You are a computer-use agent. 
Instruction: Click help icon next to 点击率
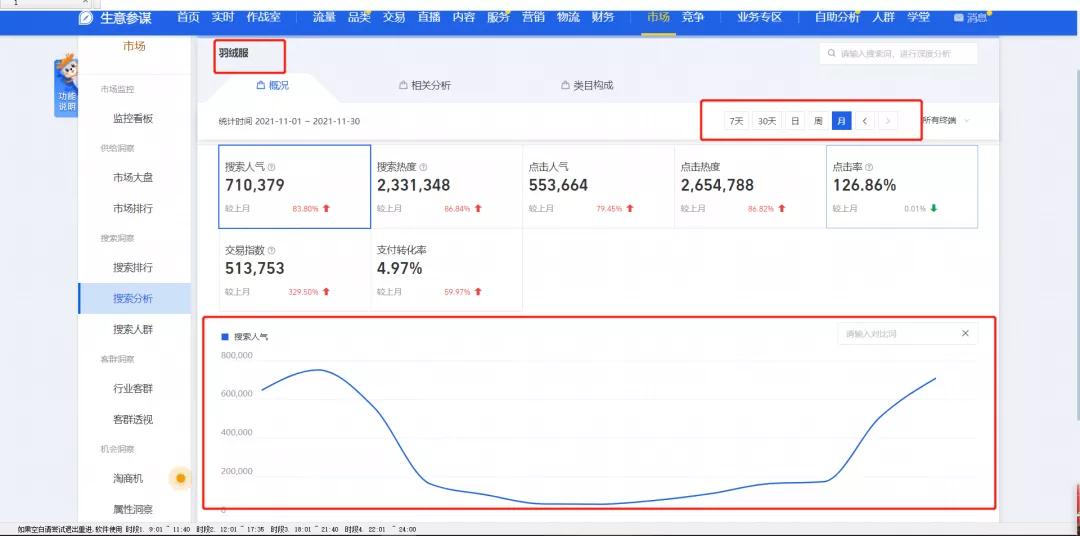click(x=869, y=167)
